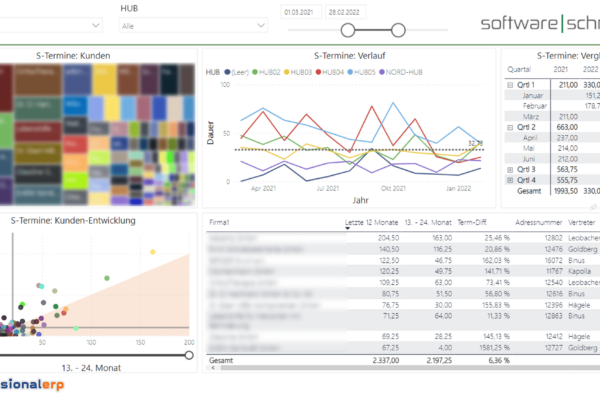Grab the right date range slider handle
This screenshot has width=600, height=400.
click(398, 30)
